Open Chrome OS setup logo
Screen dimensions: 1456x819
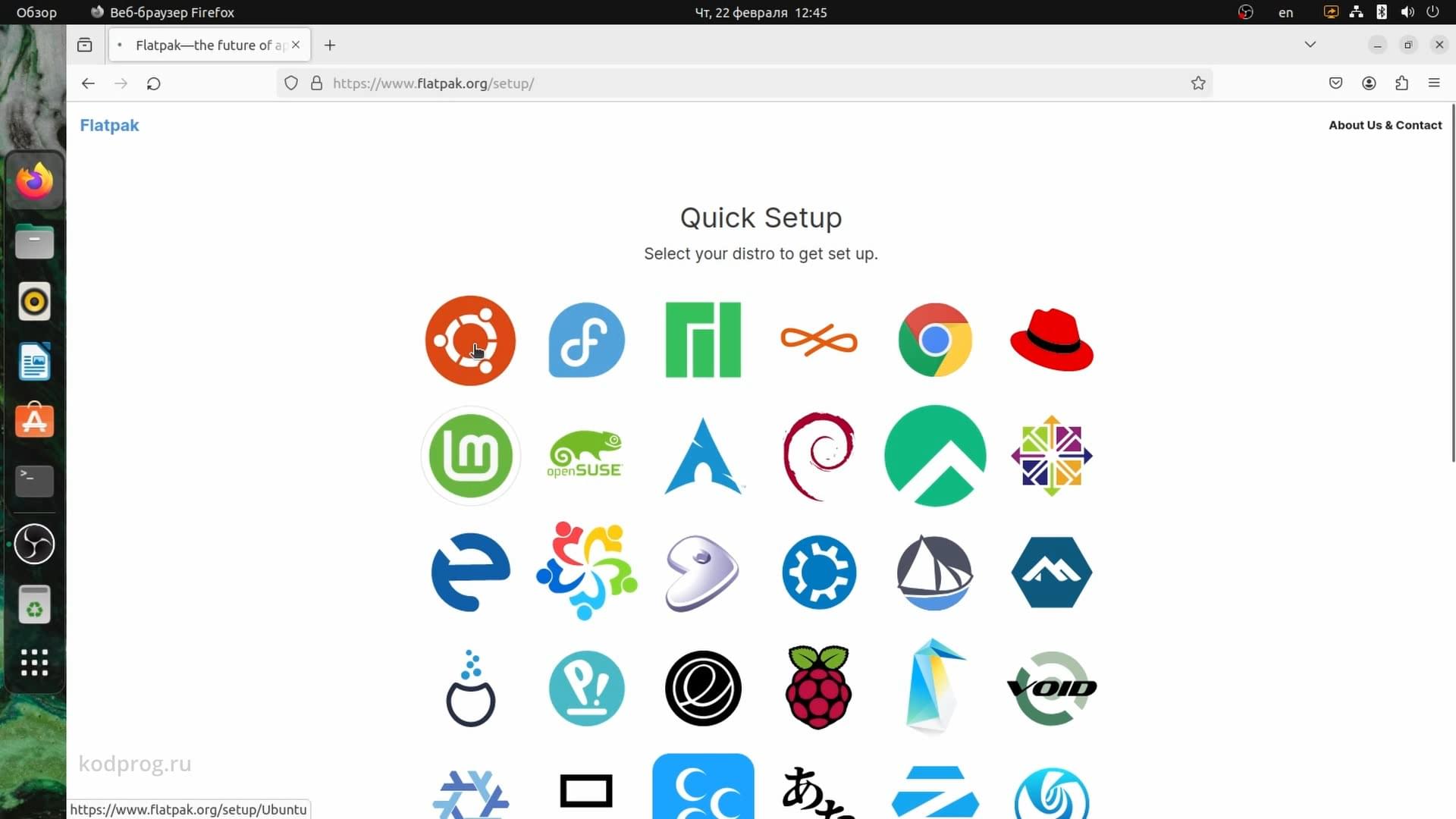click(935, 340)
